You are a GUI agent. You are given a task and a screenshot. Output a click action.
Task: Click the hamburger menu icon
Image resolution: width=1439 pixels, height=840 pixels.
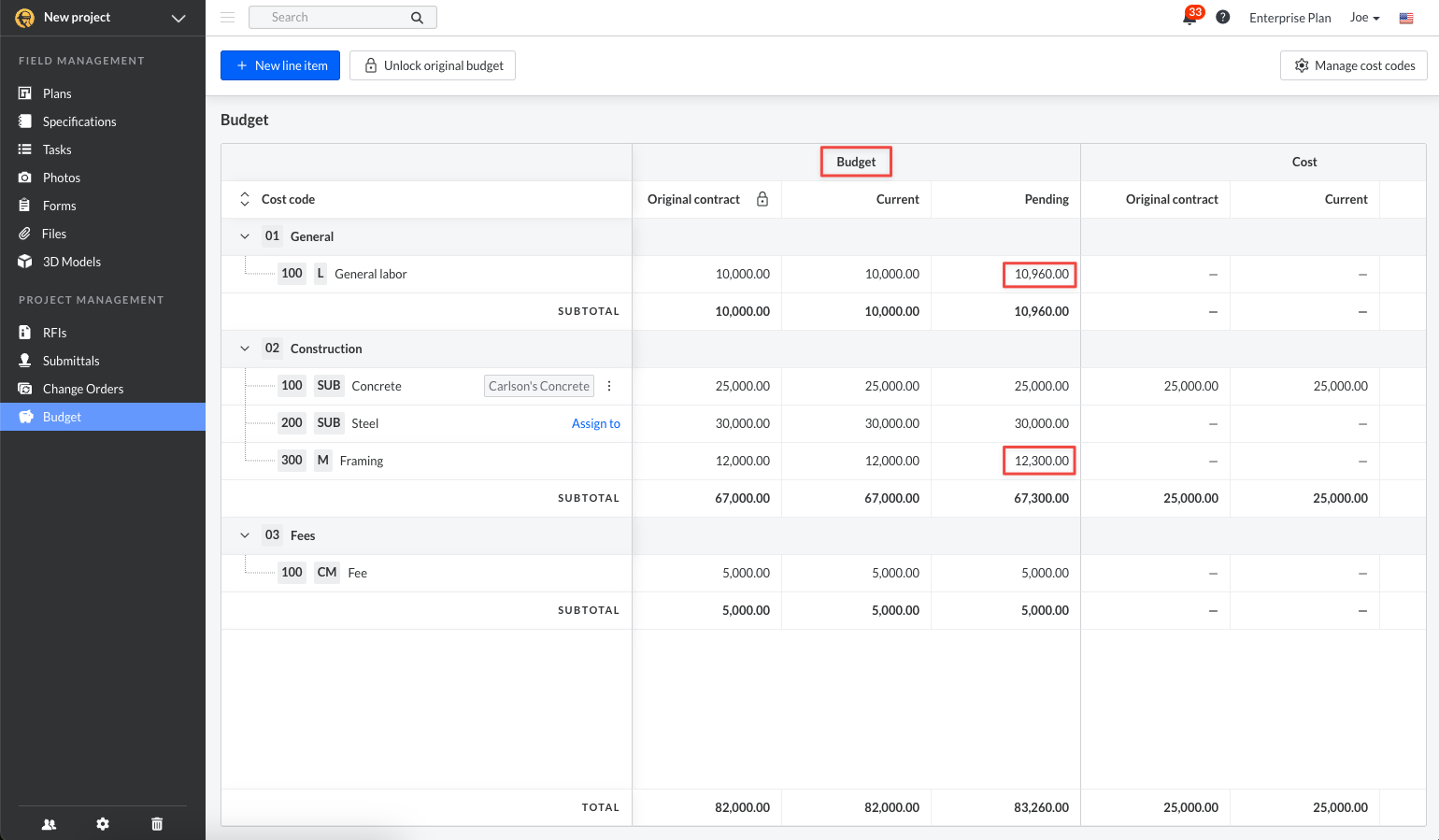228,18
